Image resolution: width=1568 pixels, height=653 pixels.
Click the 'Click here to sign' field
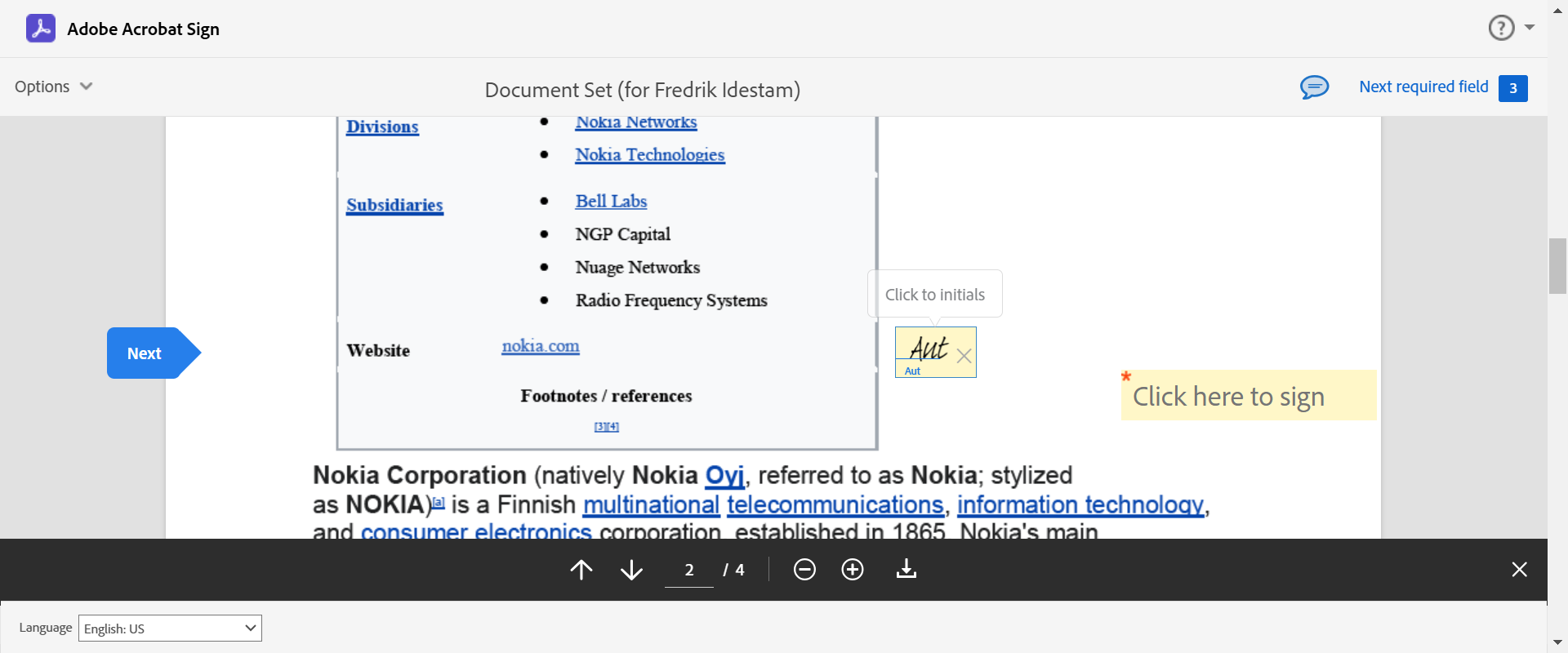(x=1248, y=397)
